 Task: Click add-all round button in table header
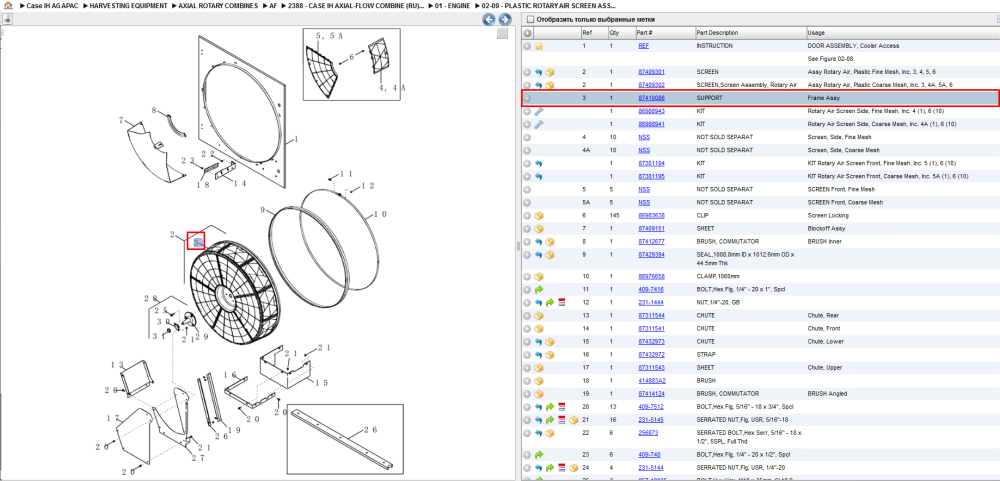[527, 33]
